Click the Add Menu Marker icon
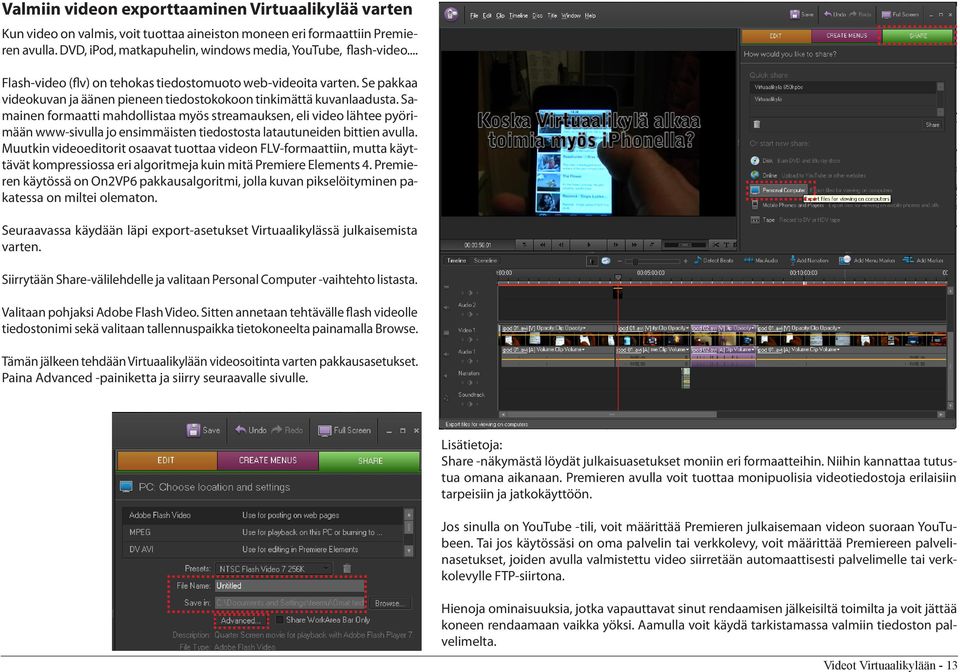 [844, 260]
